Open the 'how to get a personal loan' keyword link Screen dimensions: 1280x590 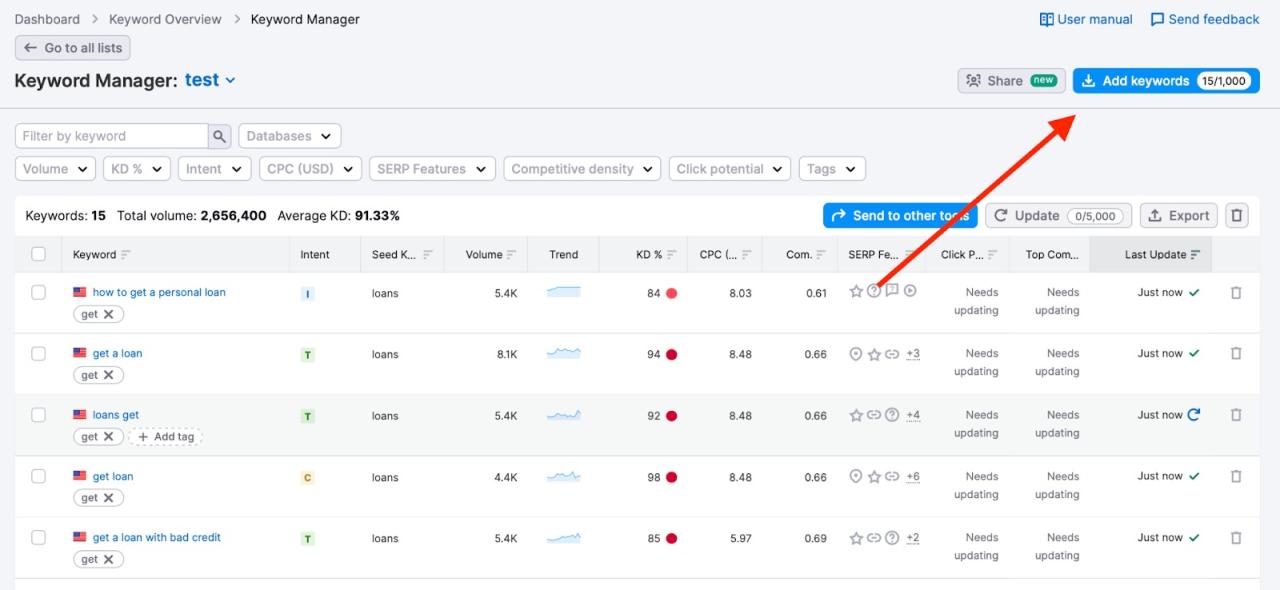159,292
